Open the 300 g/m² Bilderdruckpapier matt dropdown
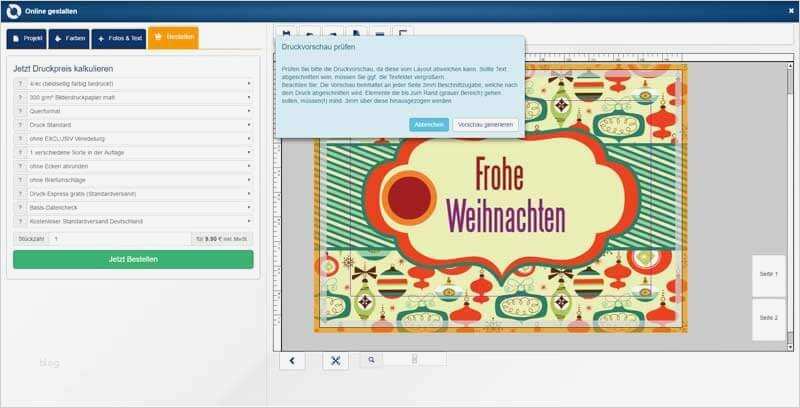 point(139,97)
